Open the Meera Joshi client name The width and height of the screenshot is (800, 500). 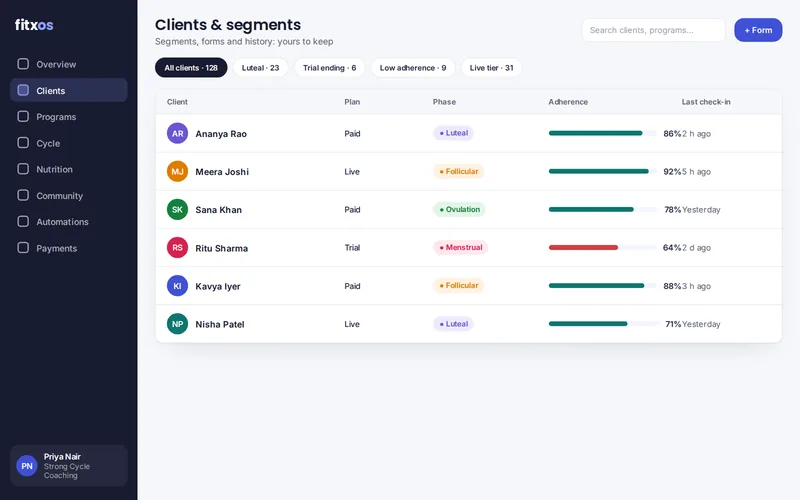[x=222, y=172]
